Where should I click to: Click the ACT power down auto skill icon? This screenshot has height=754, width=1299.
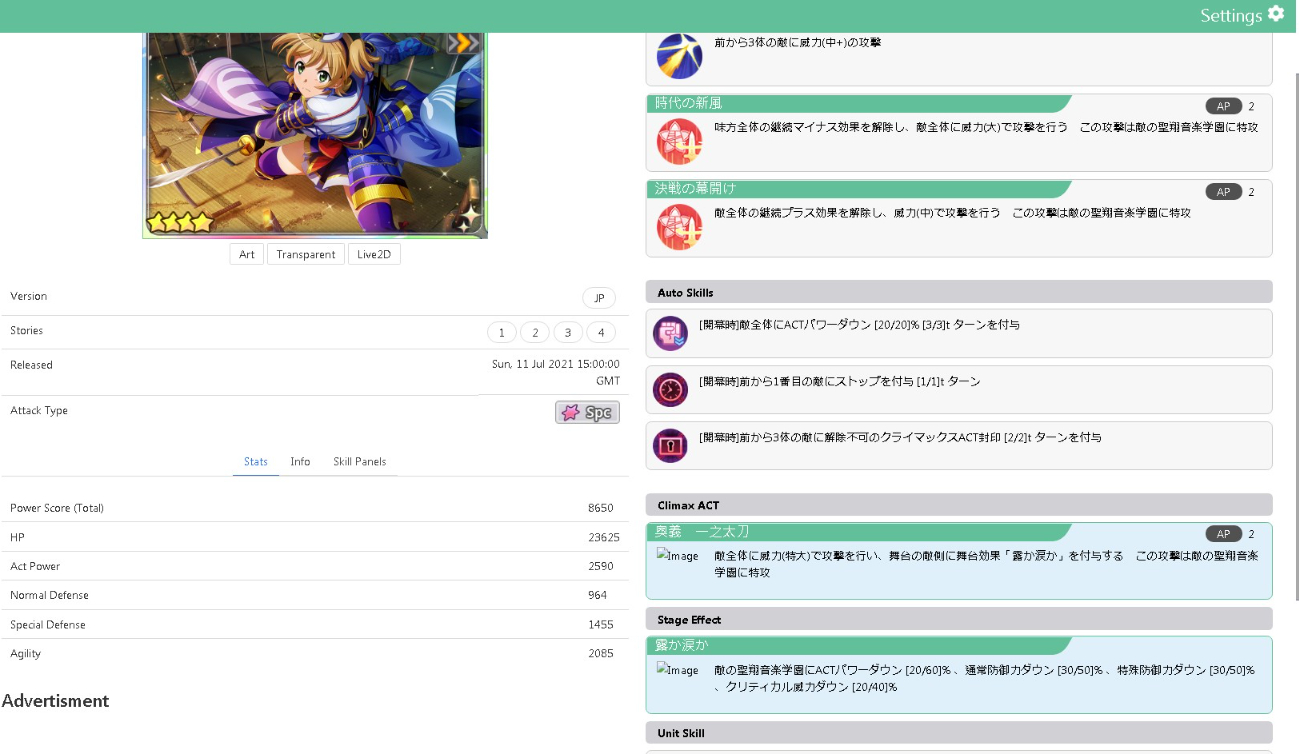tap(670, 333)
